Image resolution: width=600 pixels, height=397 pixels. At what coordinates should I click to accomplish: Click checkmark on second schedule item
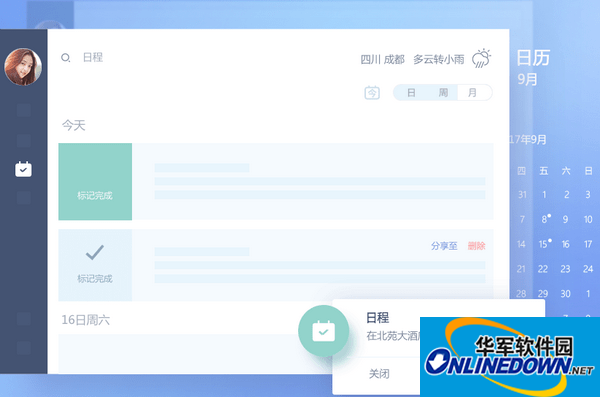pyautogui.click(x=95, y=252)
